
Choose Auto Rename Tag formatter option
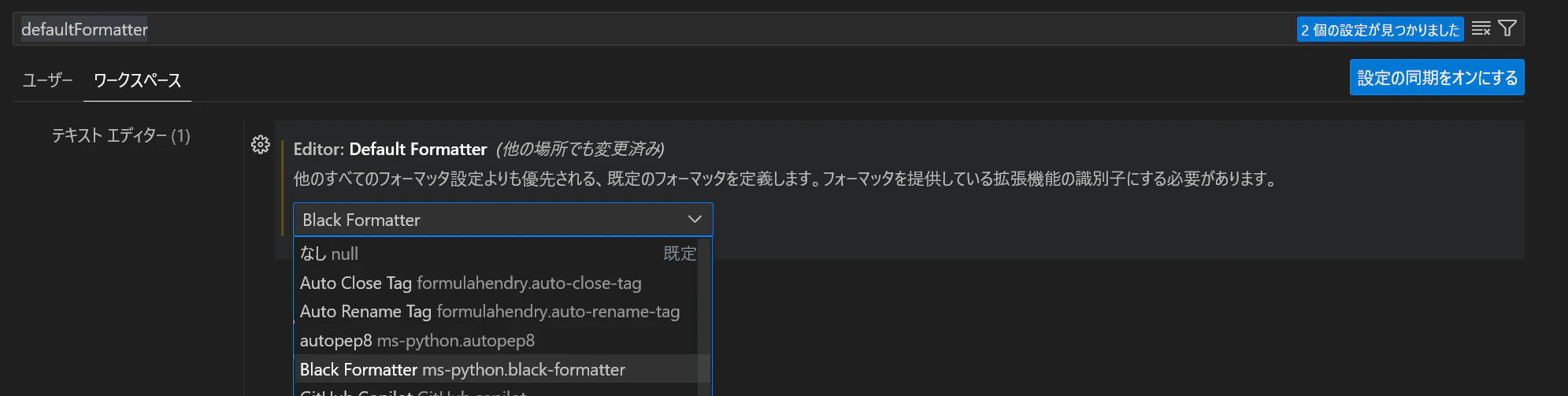pos(498,312)
